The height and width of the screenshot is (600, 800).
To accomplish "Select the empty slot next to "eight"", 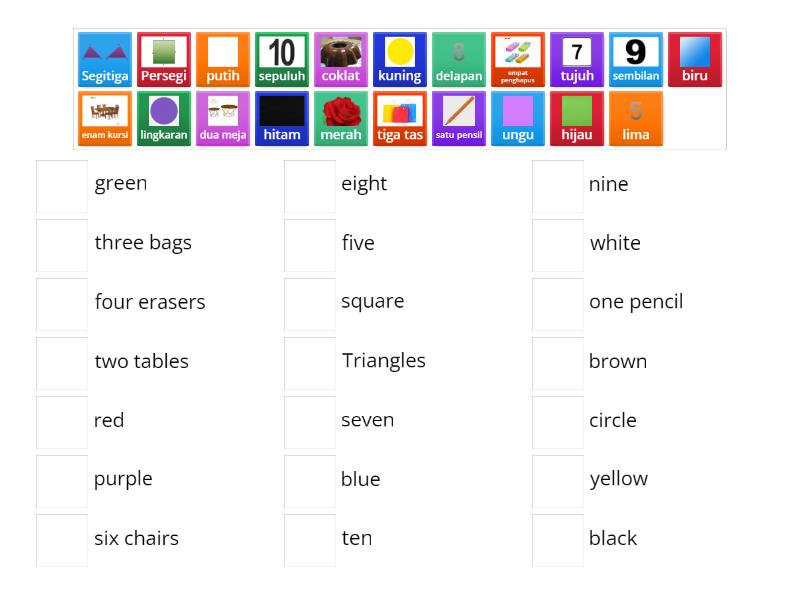I will point(310,185).
